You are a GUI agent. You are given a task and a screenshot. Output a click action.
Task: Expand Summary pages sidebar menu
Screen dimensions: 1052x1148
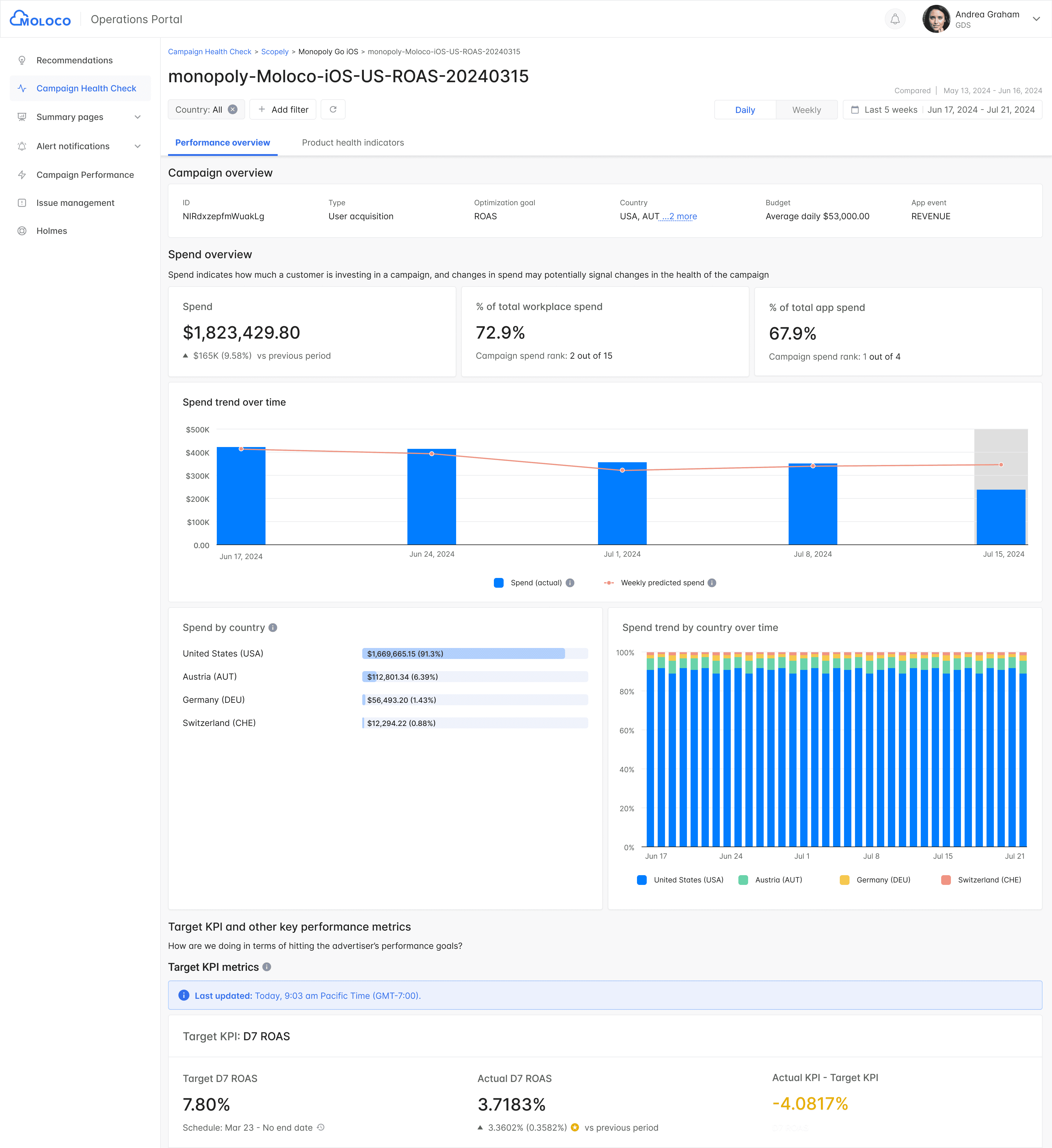pos(137,117)
